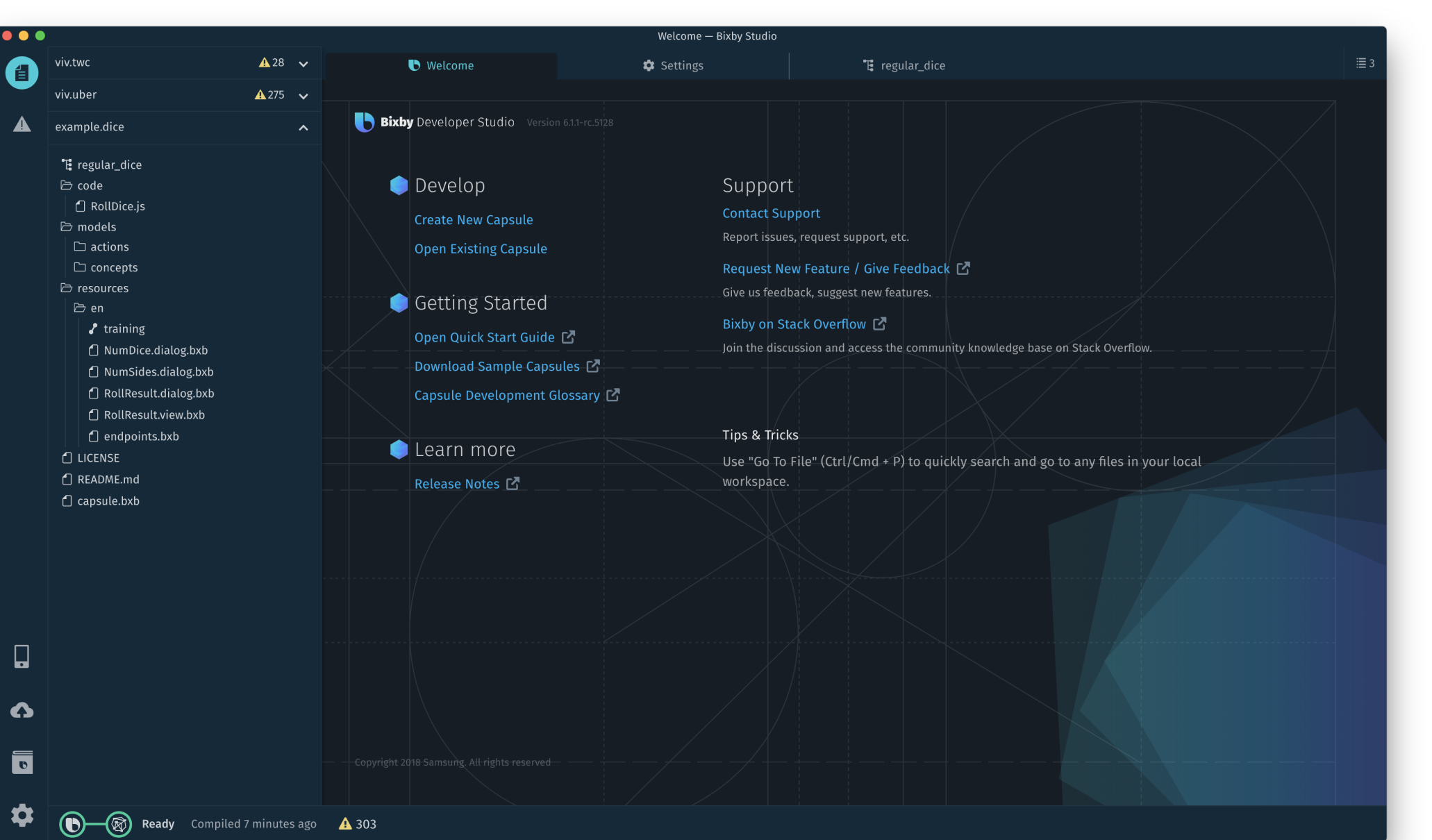Switch to the Welcome tab
The width and height of the screenshot is (1432, 840).
[441, 65]
